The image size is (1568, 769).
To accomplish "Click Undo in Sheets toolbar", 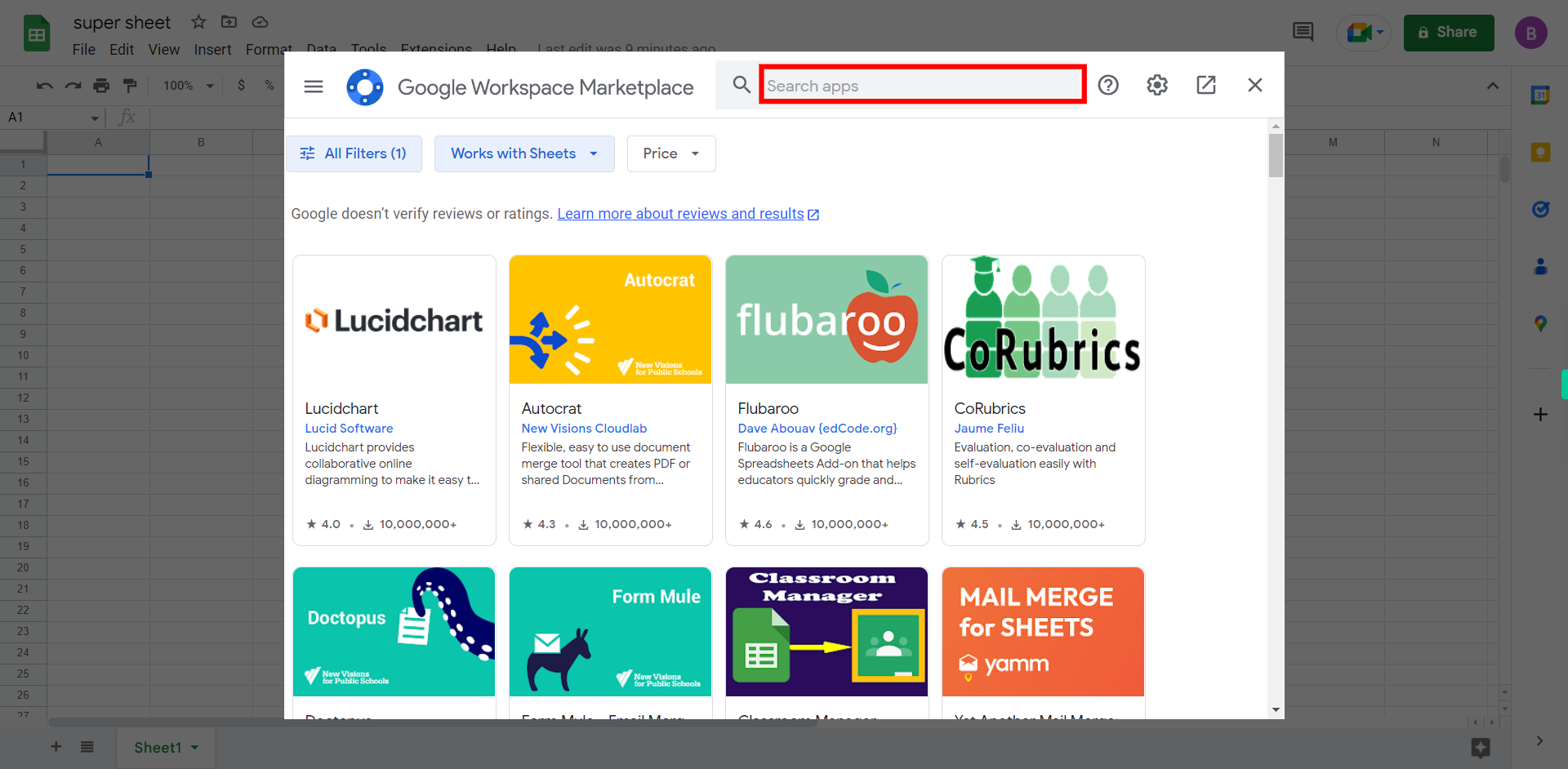I will tap(45, 85).
